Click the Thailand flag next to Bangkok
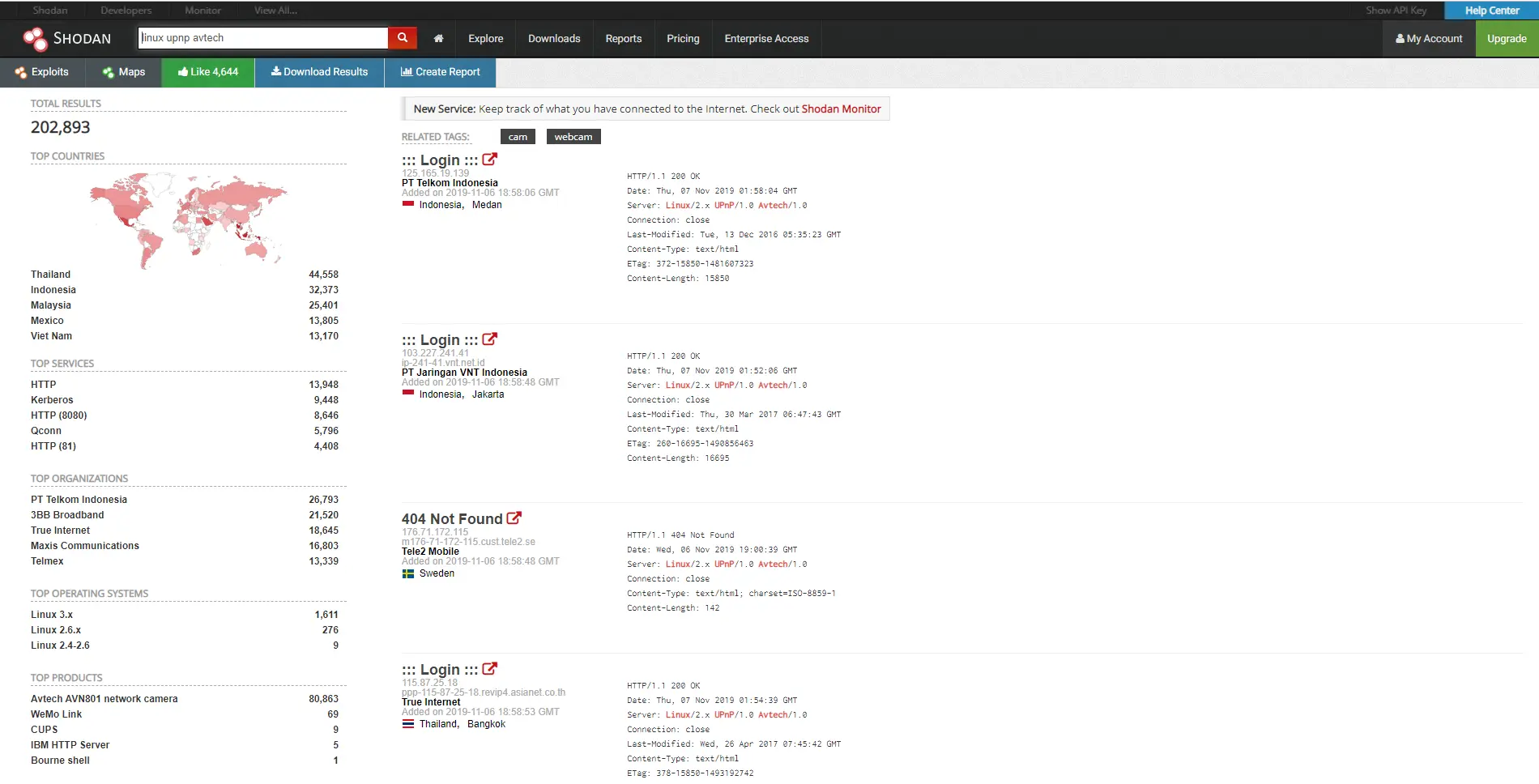This screenshot has height=784, width=1539. 408,724
